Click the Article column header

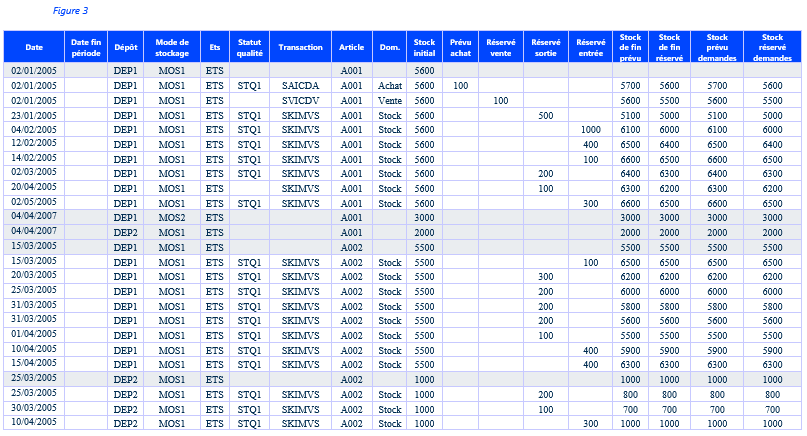[x=352, y=47]
